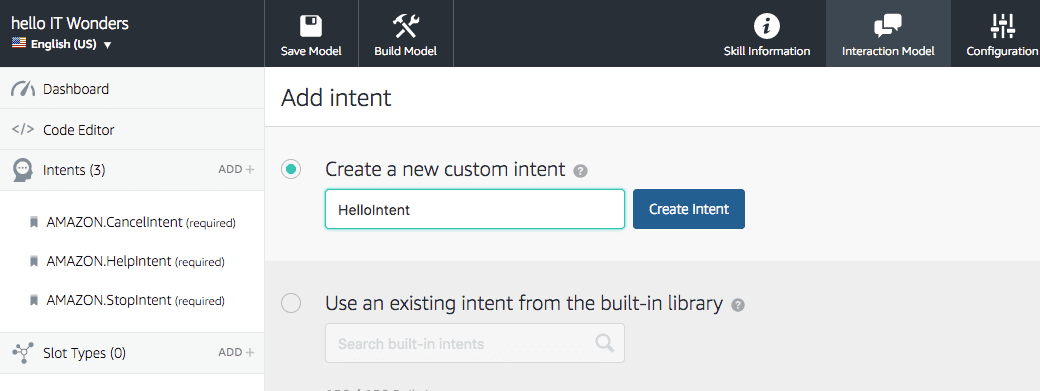Open Dashboard in the sidebar

(132, 88)
